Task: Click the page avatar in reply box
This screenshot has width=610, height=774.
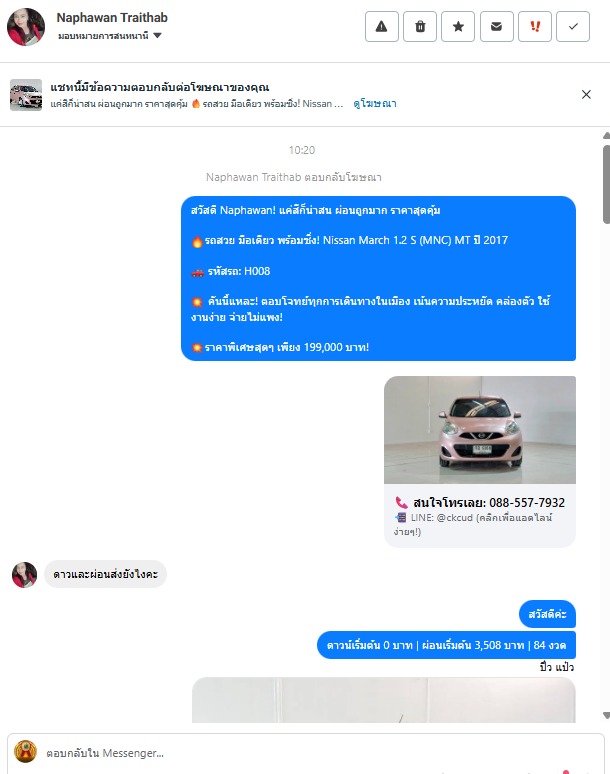Action: [x=25, y=752]
